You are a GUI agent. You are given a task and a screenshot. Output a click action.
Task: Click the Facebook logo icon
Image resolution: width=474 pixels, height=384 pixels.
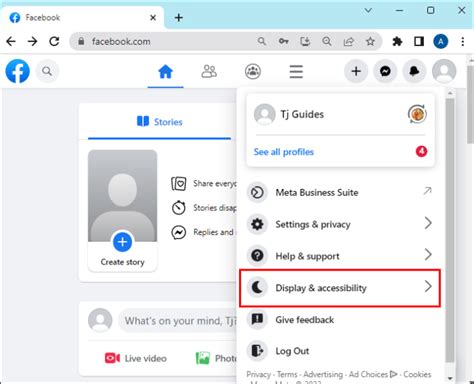point(17,71)
